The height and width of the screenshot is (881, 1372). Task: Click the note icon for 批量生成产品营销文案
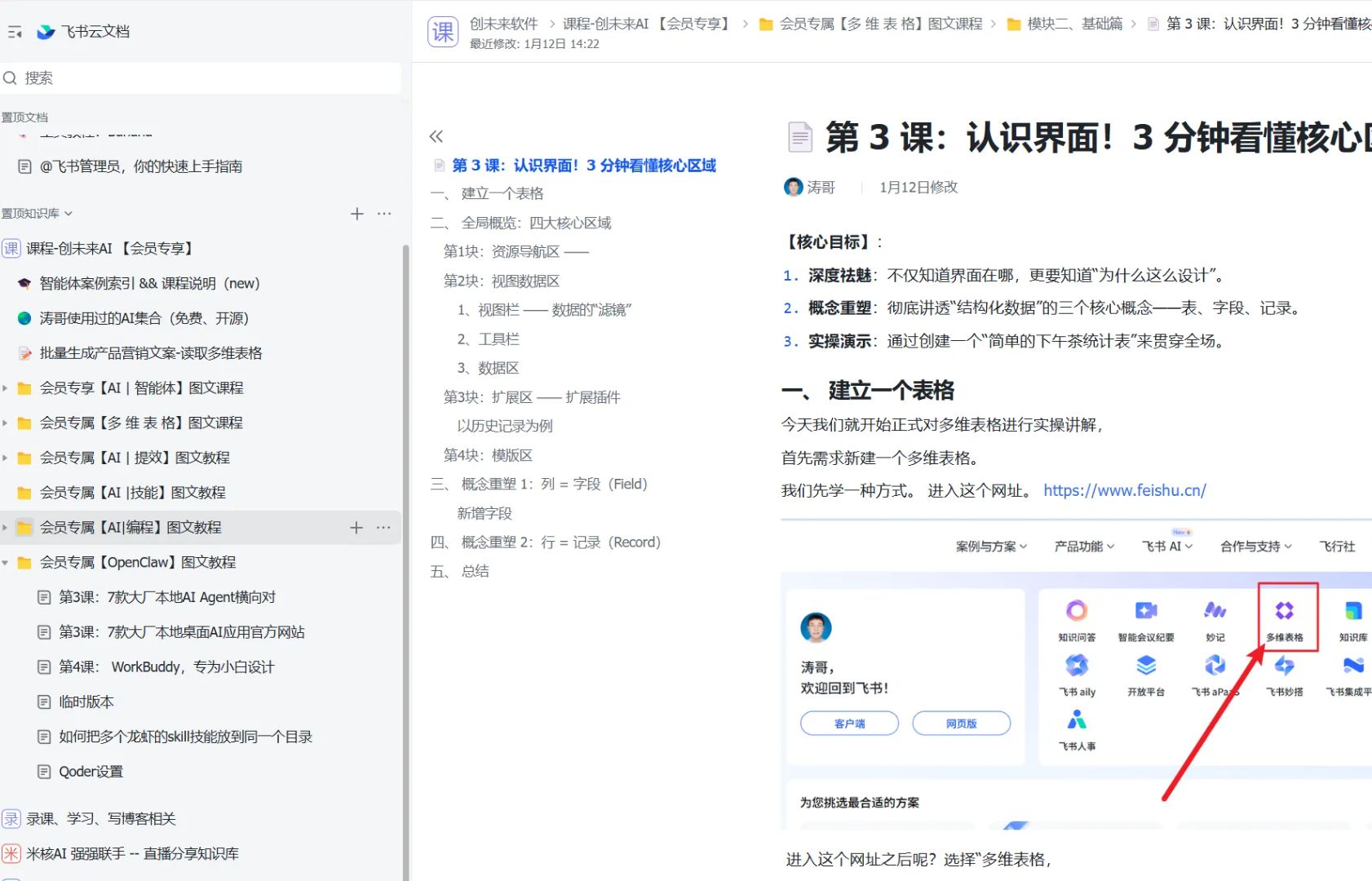(x=24, y=354)
